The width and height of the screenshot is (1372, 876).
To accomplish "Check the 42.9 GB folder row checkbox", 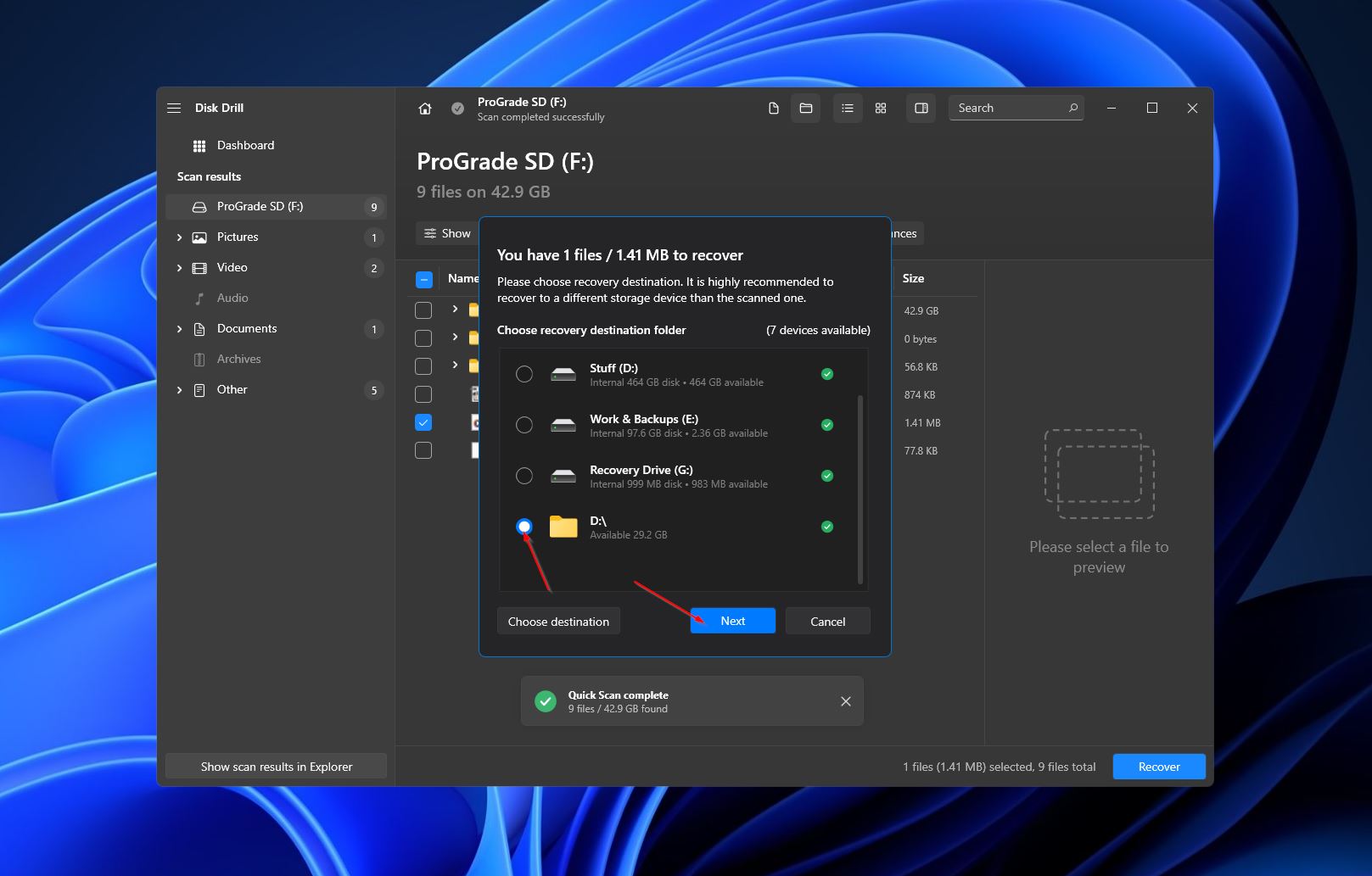I will click(423, 310).
